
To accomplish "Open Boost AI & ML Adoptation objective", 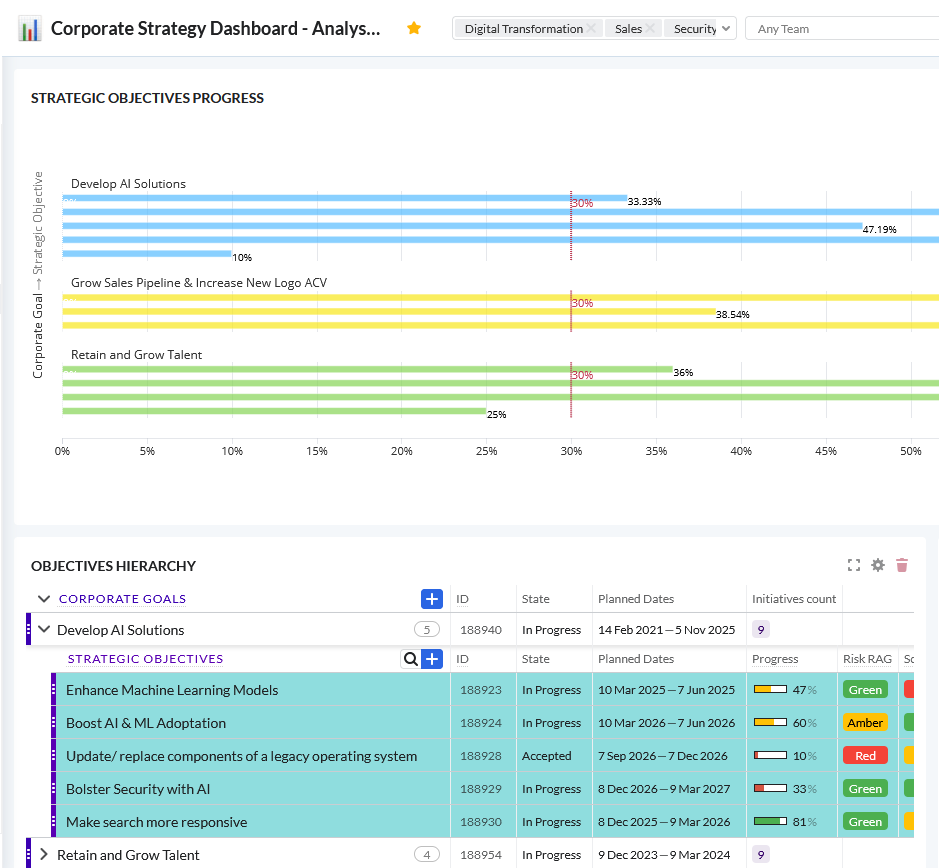I will (146, 723).
